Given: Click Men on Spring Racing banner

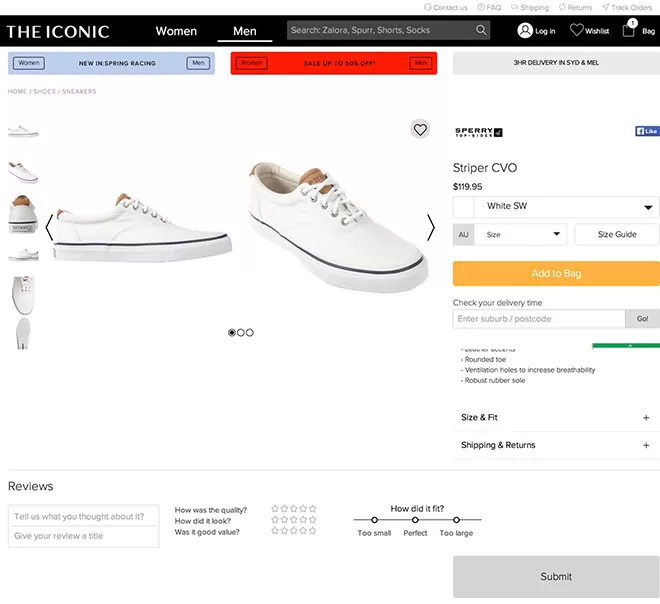Looking at the screenshot, I should [198, 63].
